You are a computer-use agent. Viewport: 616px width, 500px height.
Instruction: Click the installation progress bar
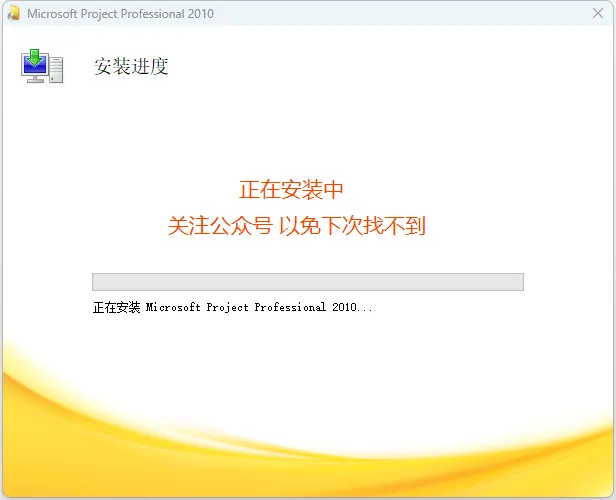(308, 282)
